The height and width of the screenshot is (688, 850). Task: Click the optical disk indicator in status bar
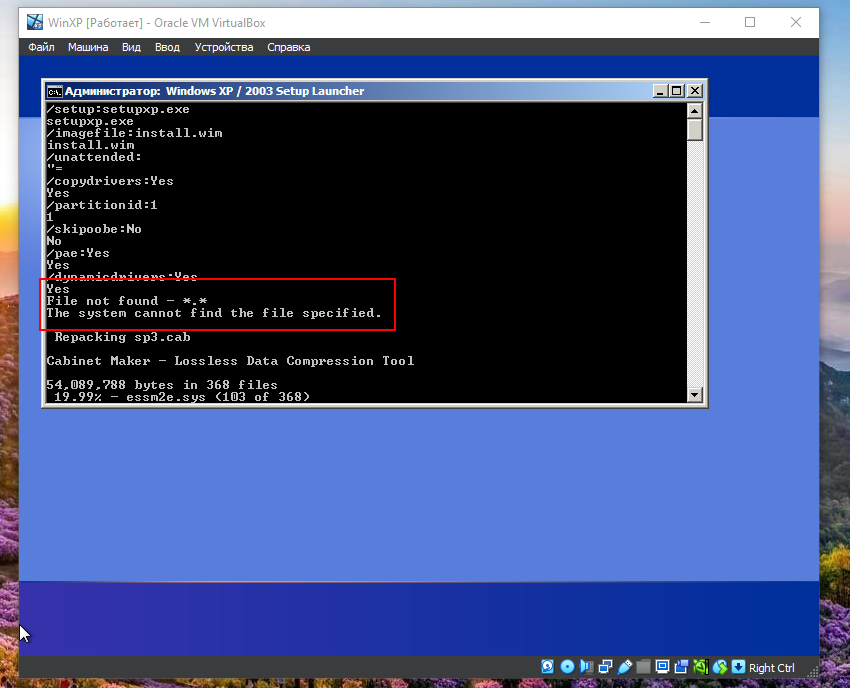(567, 667)
